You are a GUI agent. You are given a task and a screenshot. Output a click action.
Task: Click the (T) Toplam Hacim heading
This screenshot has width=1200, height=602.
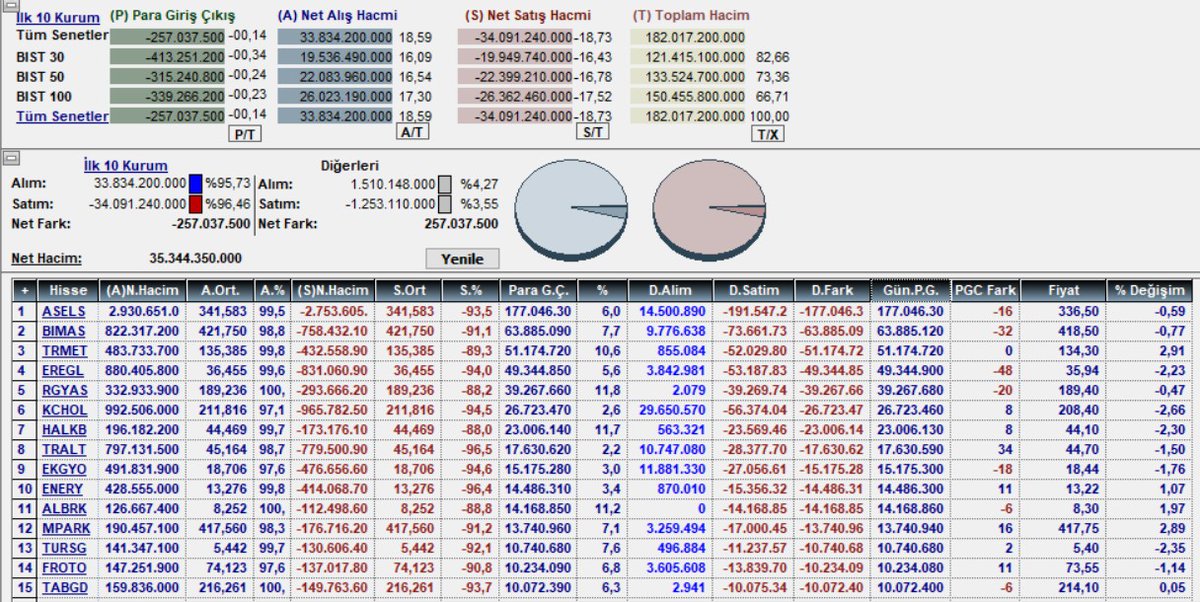pyautogui.click(x=692, y=16)
